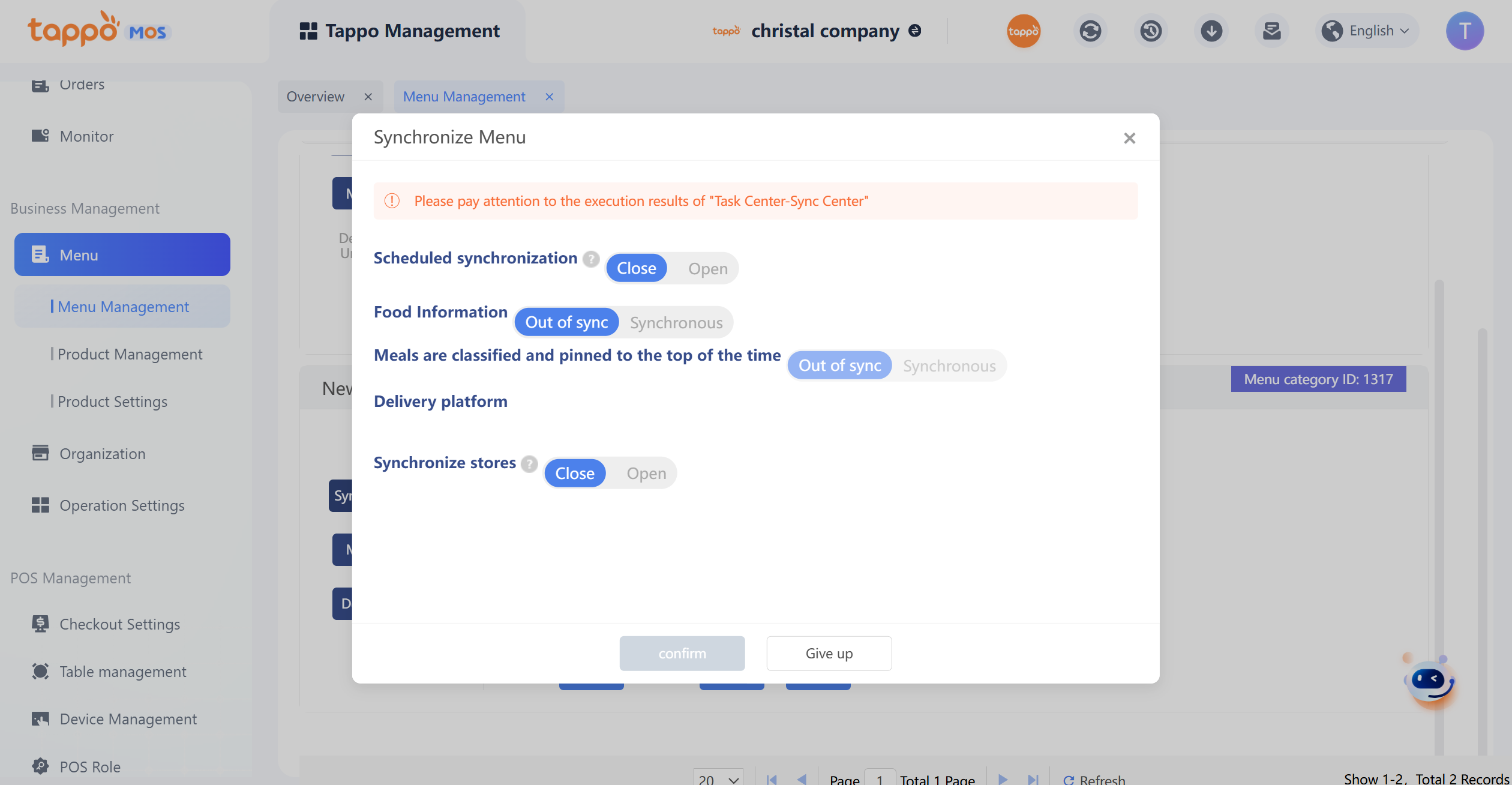Open Product Management in sidebar
This screenshot has height=785, width=1512.
pos(130,354)
